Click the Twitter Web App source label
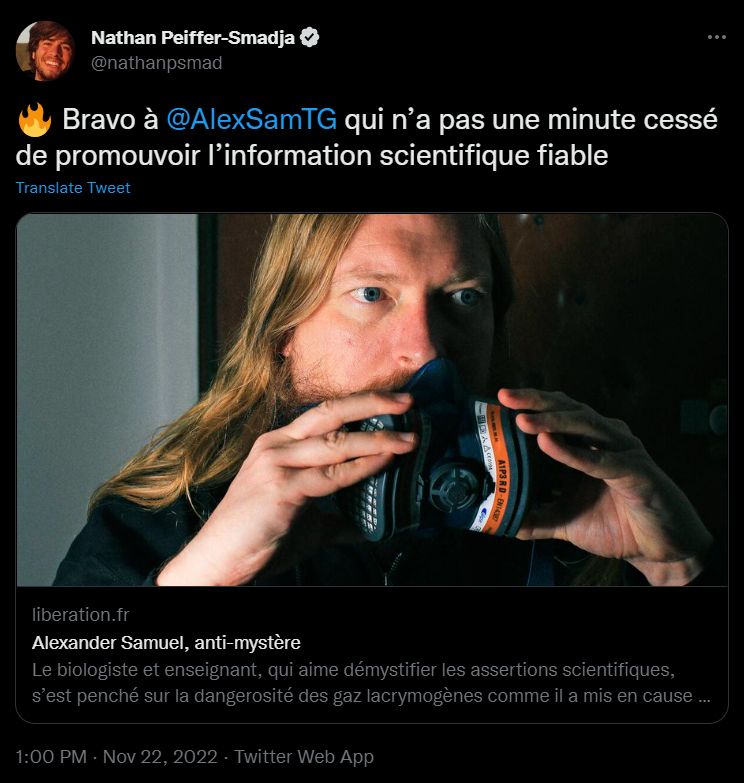The width and height of the screenshot is (744, 783). (304, 757)
